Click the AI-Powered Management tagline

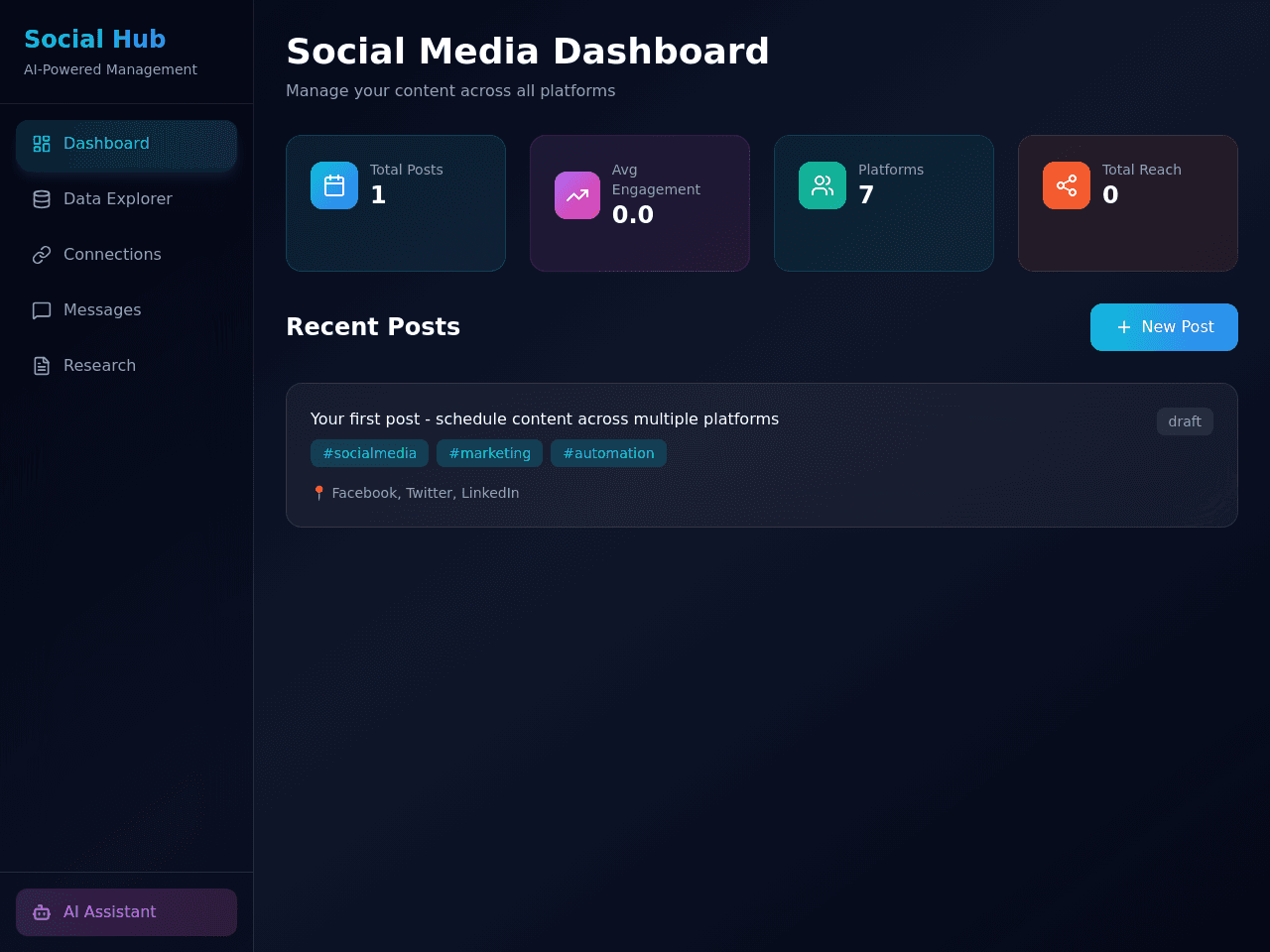(110, 69)
